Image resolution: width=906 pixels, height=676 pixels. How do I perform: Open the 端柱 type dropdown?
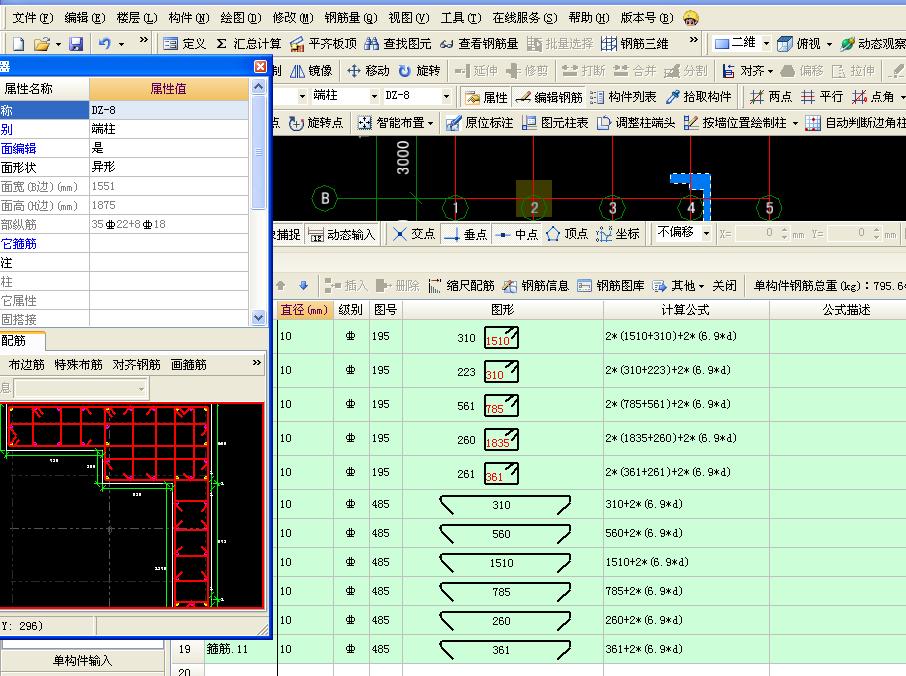tap(374, 96)
